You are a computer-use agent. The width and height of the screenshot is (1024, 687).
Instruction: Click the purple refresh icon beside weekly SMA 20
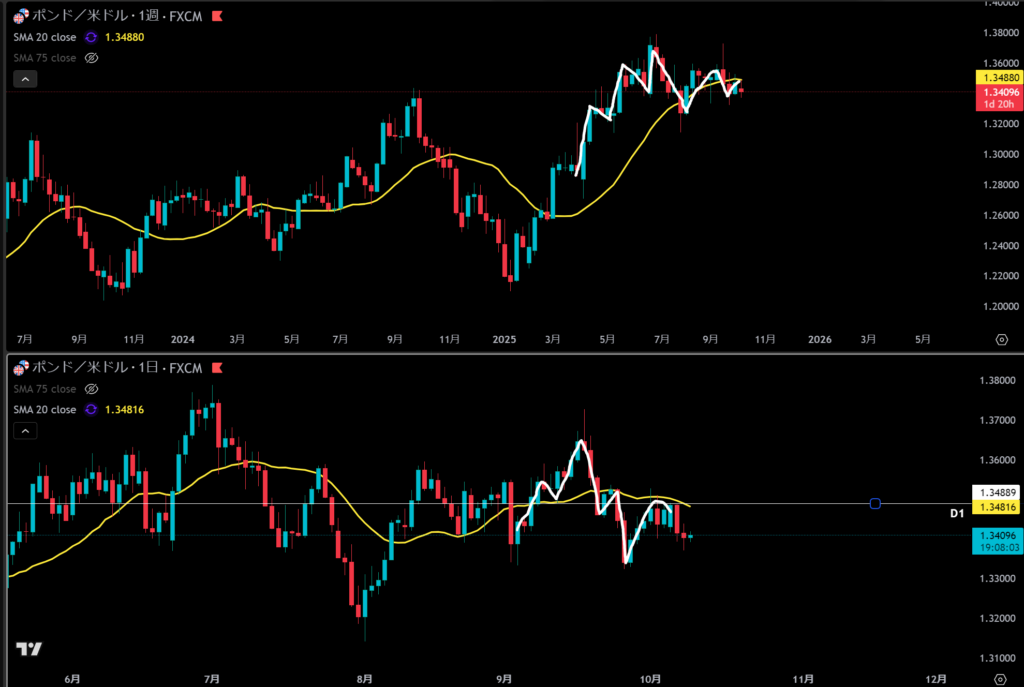point(90,37)
